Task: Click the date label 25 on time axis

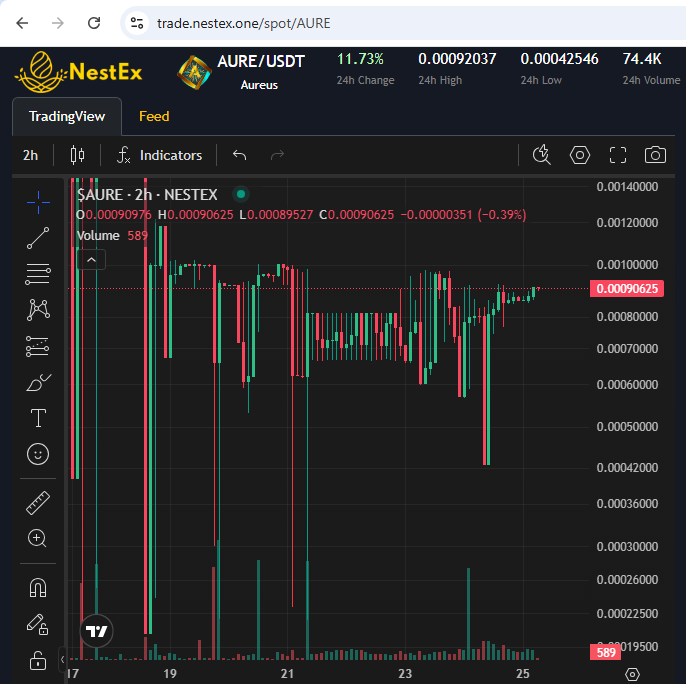Action: [x=523, y=673]
